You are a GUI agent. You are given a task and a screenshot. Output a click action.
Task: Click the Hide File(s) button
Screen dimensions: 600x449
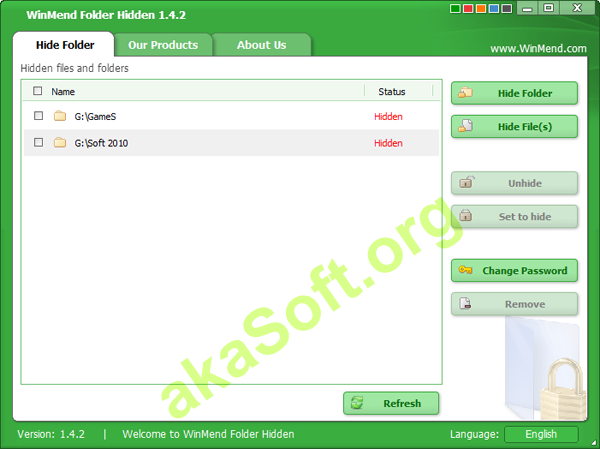tap(514, 127)
